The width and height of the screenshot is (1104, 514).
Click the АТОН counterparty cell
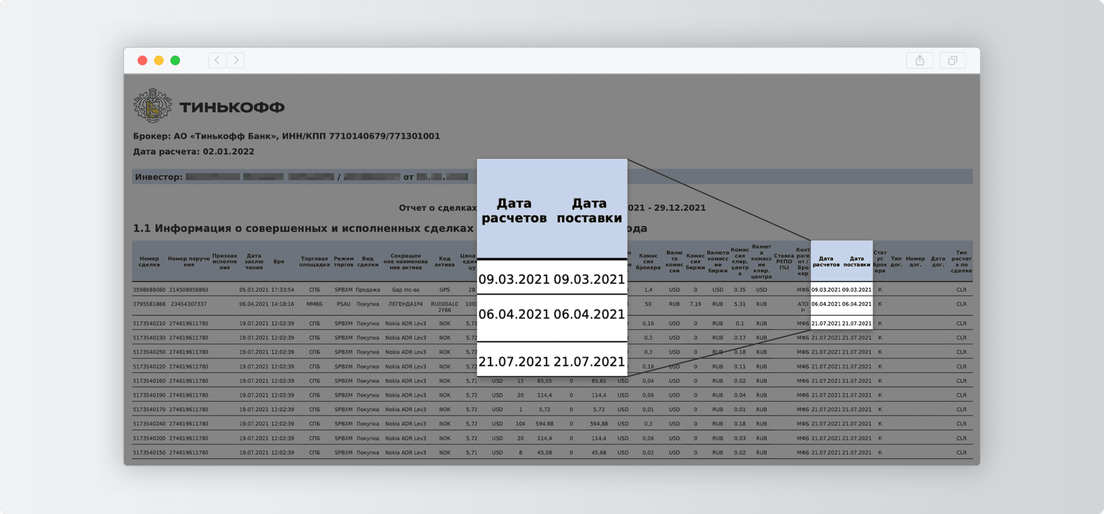(803, 307)
